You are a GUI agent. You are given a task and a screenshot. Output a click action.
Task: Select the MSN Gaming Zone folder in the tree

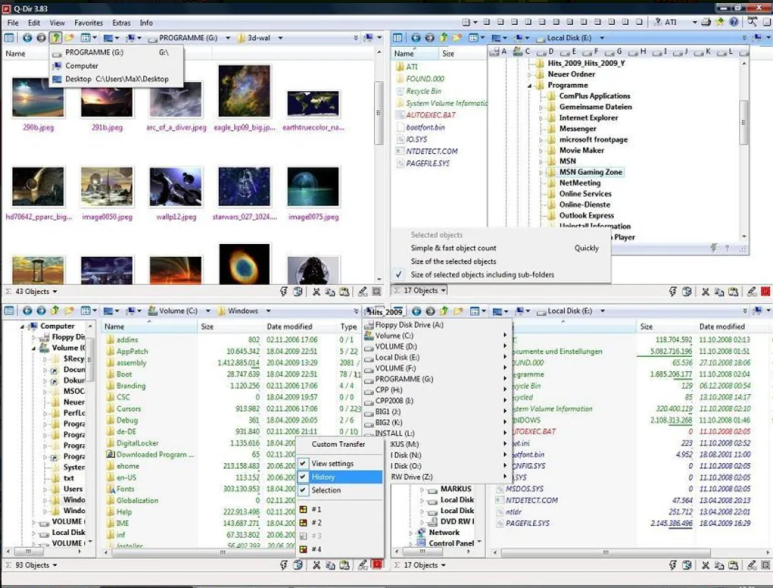pyautogui.click(x=591, y=172)
